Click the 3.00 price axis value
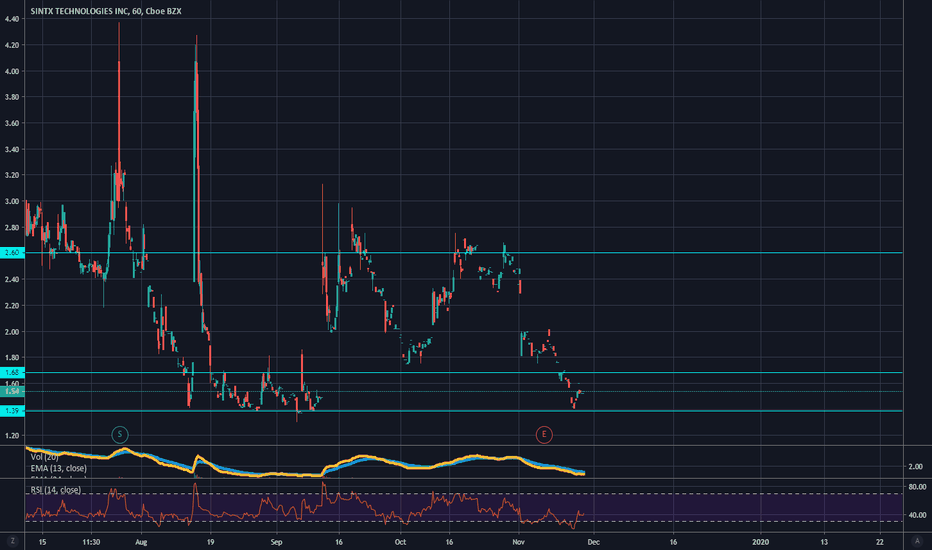 tap(12, 202)
